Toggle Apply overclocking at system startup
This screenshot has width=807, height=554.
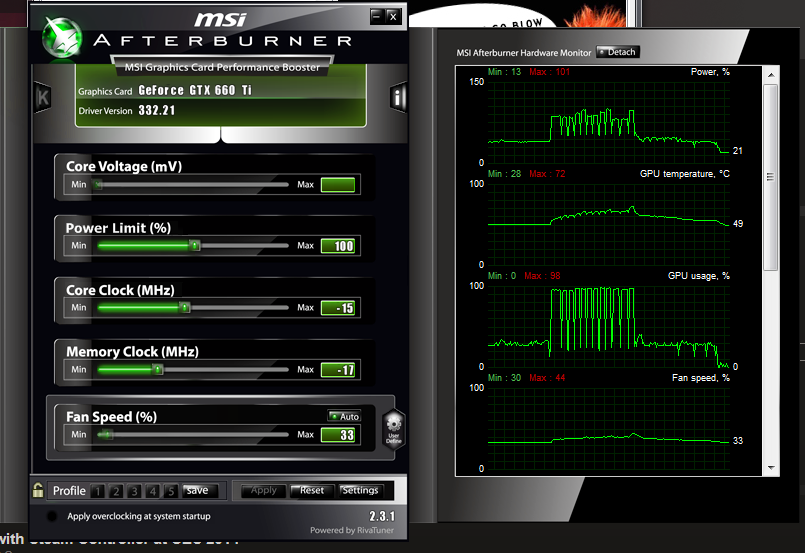click(x=52, y=516)
